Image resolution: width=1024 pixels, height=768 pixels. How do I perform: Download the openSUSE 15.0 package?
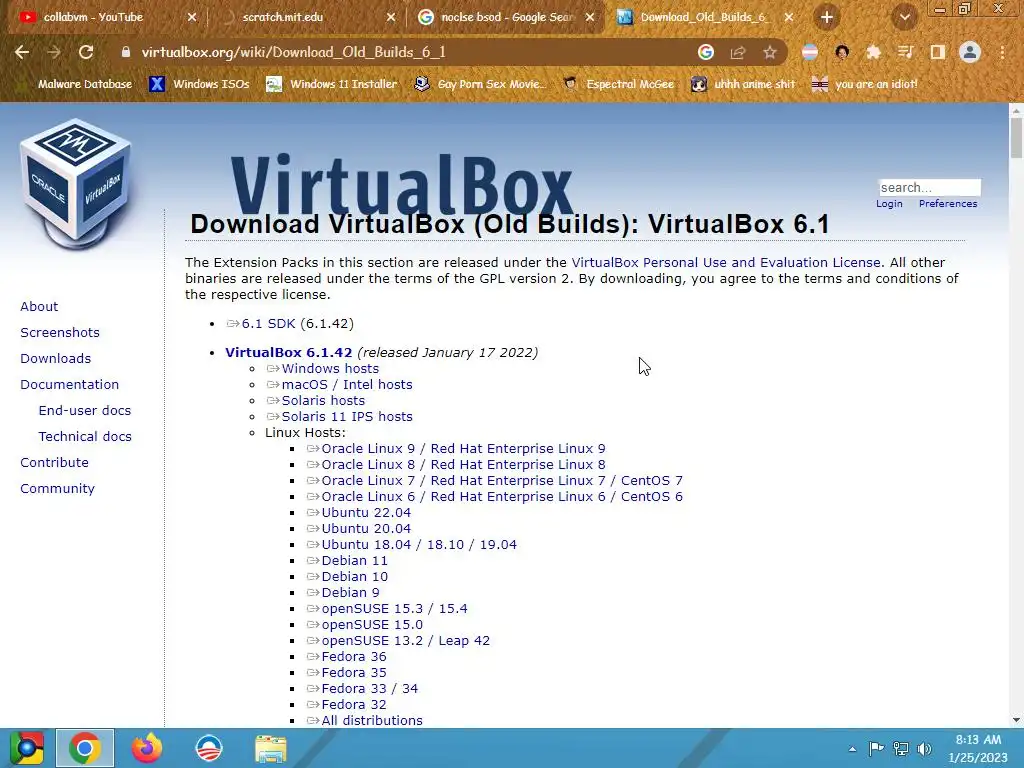pos(372,625)
